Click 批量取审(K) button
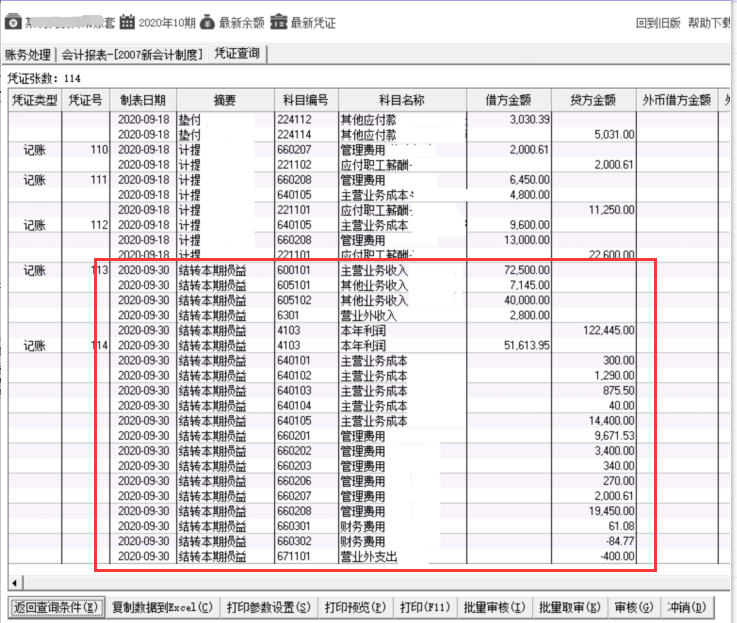This screenshot has height=623, width=737. [570, 607]
